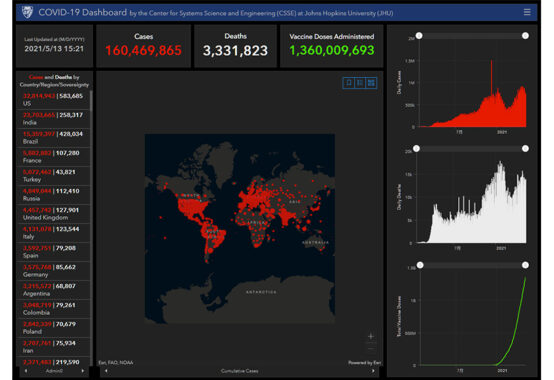Click vaccine doses chart right range handle
This screenshot has width=554, height=380.
525,265
